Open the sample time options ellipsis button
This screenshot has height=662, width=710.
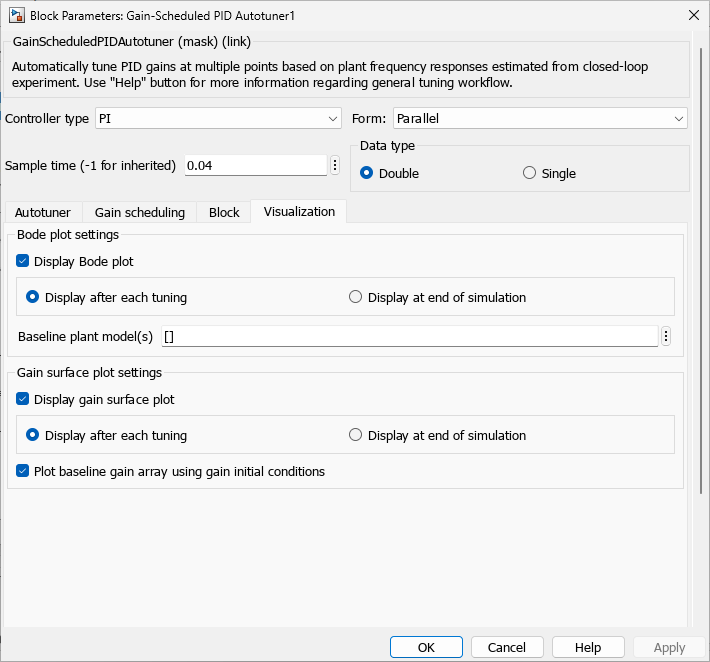point(335,165)
